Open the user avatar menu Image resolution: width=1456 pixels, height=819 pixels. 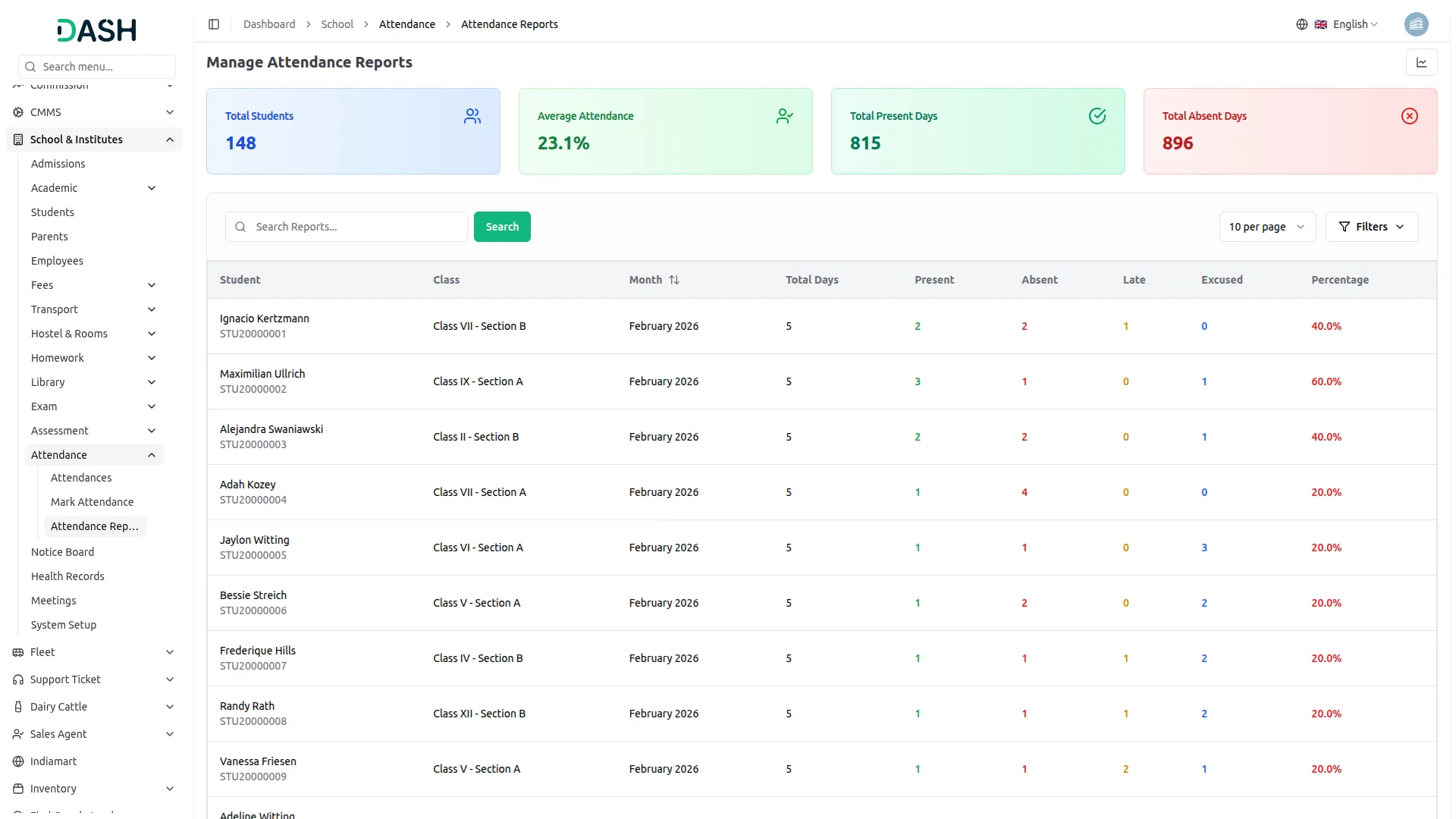click(1415, 24)
